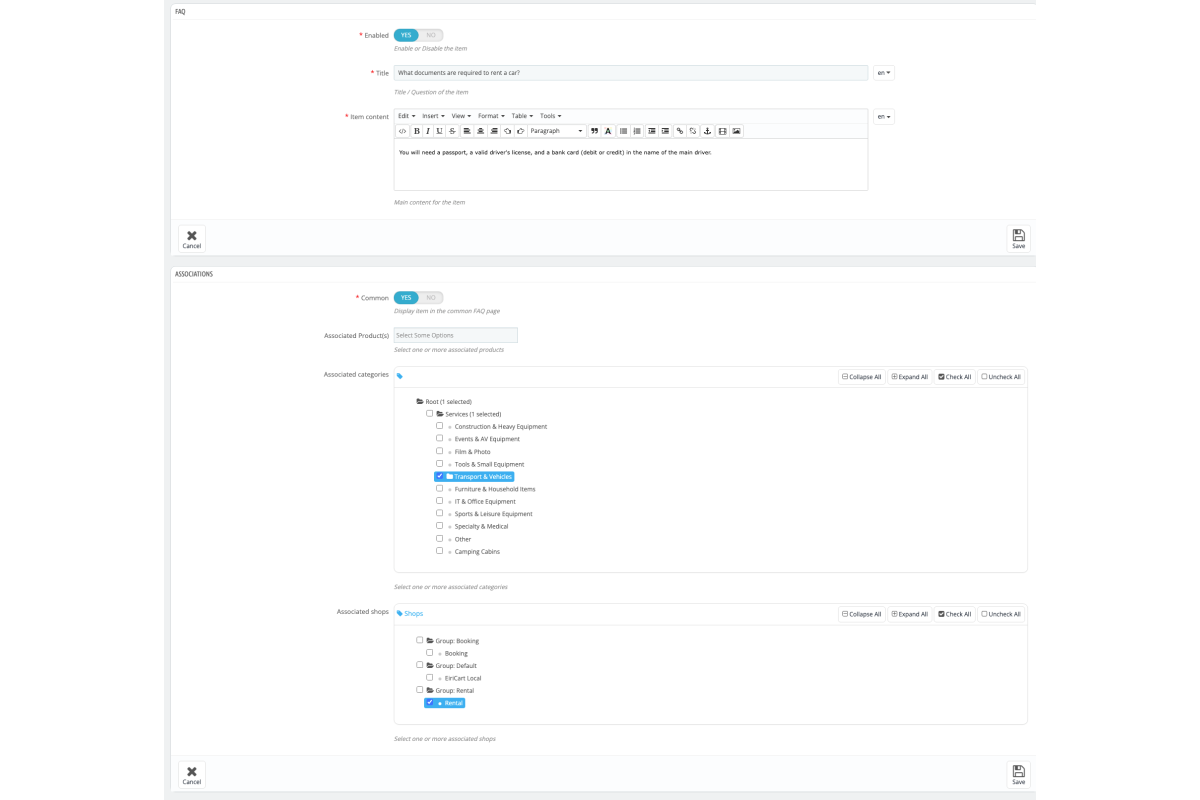
Task: Insert a blockquote in item content
Action: 594,131
